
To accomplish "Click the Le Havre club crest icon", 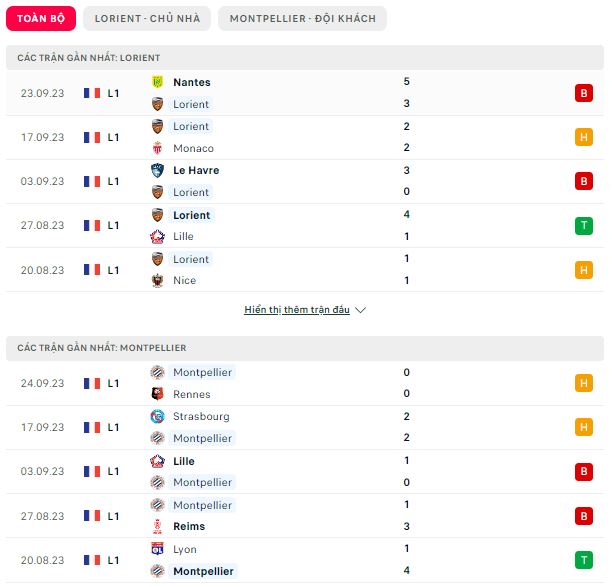I will (x=157, y=171).
